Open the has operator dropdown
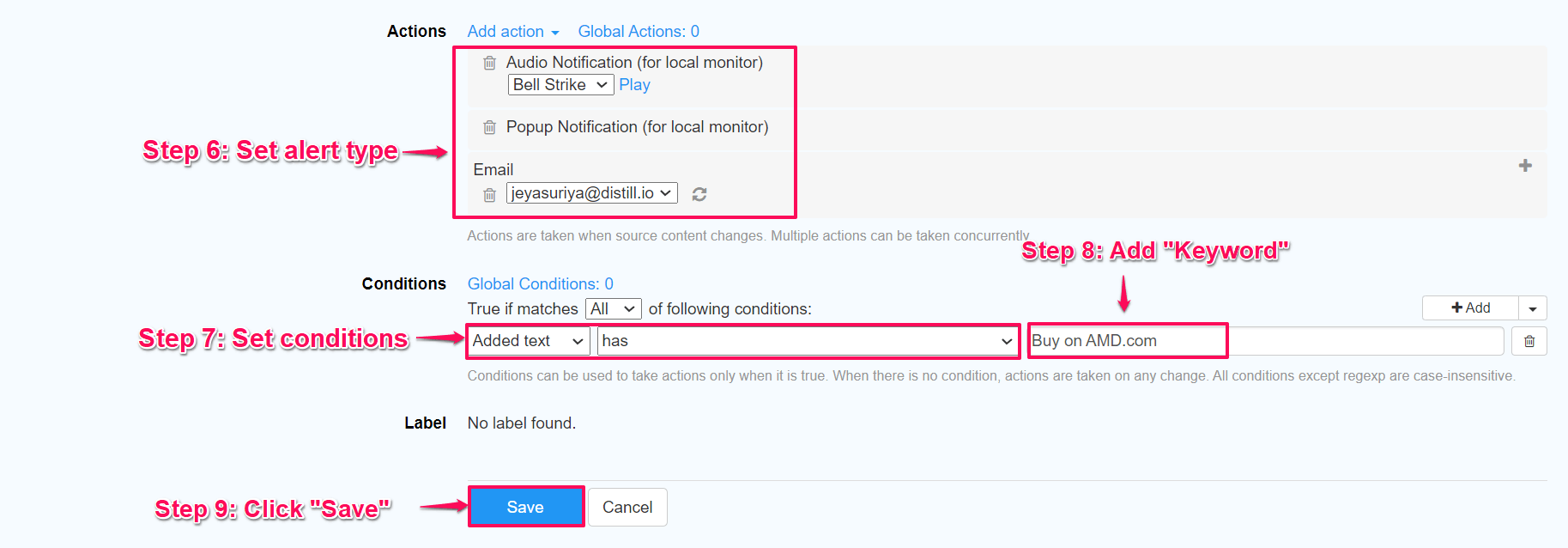Image resolution: width=1568 pixels, height=548 pixels. pos(808,341)
